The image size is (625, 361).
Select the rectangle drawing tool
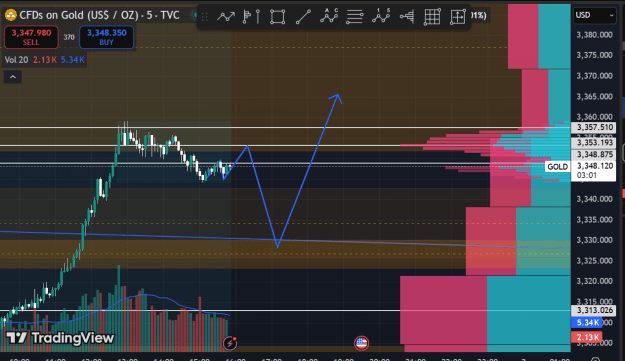pos(277,17)
